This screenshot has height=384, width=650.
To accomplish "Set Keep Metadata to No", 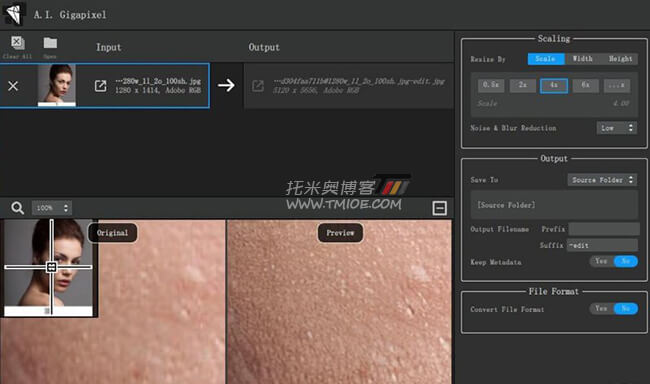I will [626, 261].
